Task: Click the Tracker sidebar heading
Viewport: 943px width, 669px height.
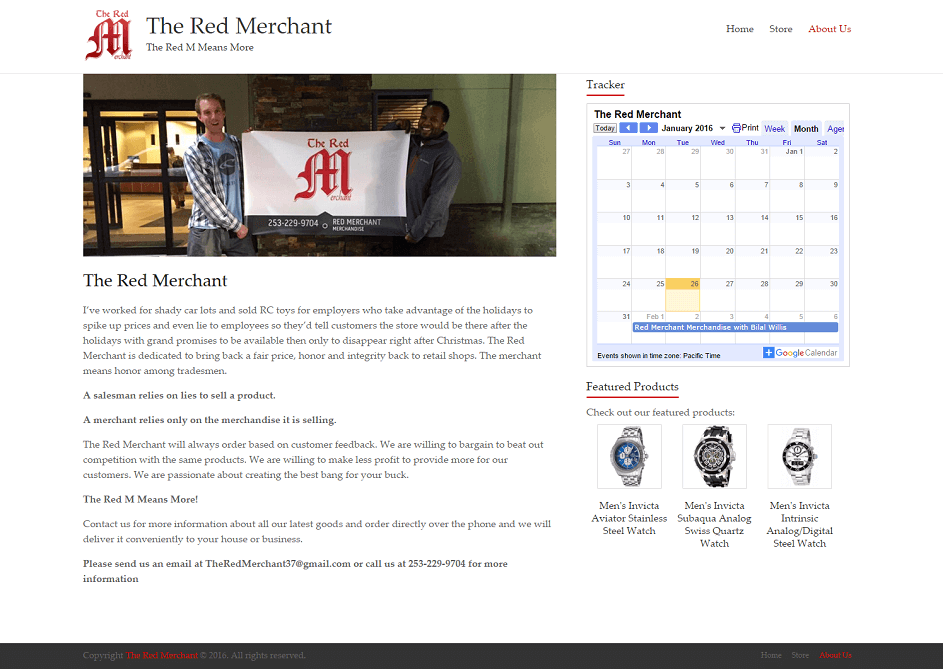Action: [x=606, y=85]
